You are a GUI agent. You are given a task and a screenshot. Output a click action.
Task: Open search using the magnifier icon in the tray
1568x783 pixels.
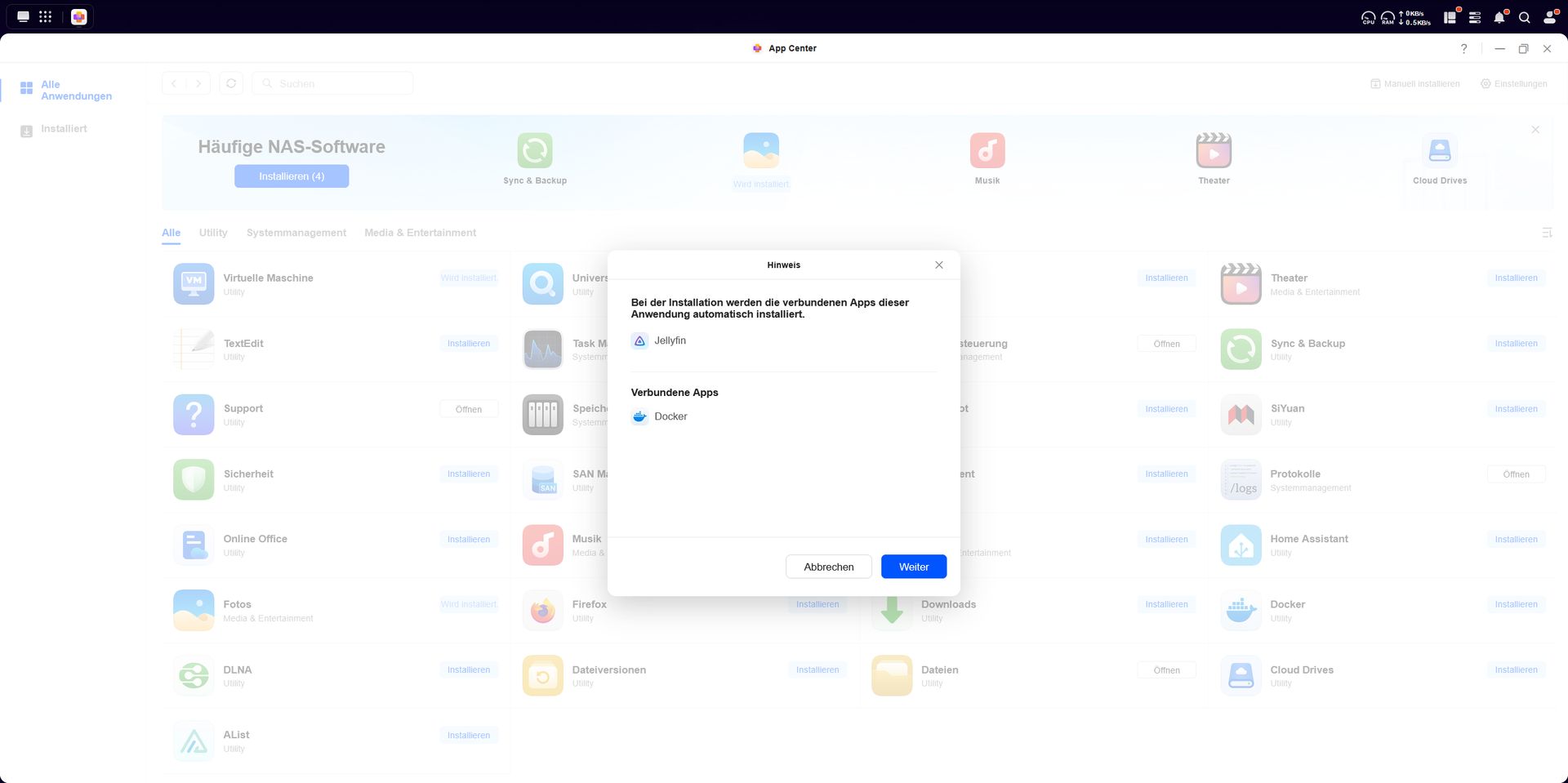click(1525, 16)
